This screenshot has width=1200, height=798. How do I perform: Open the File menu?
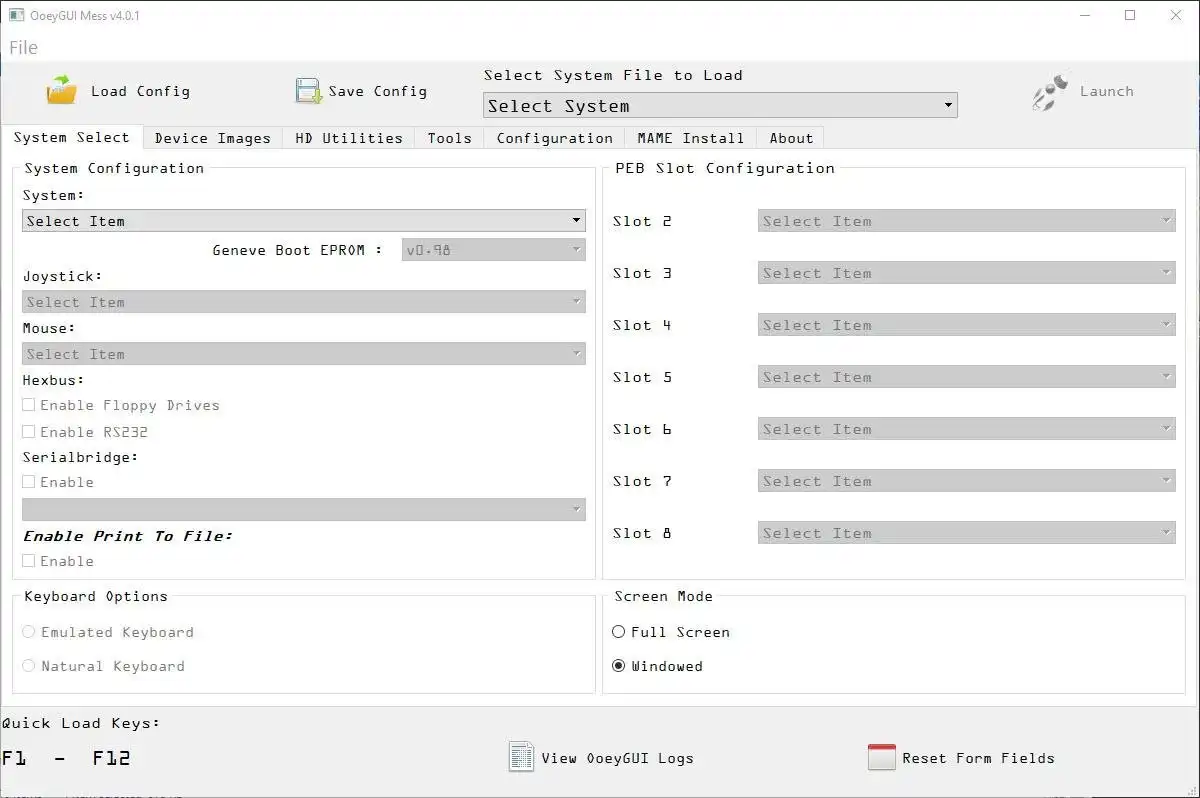pyautogui.click(x=23, y=47)
